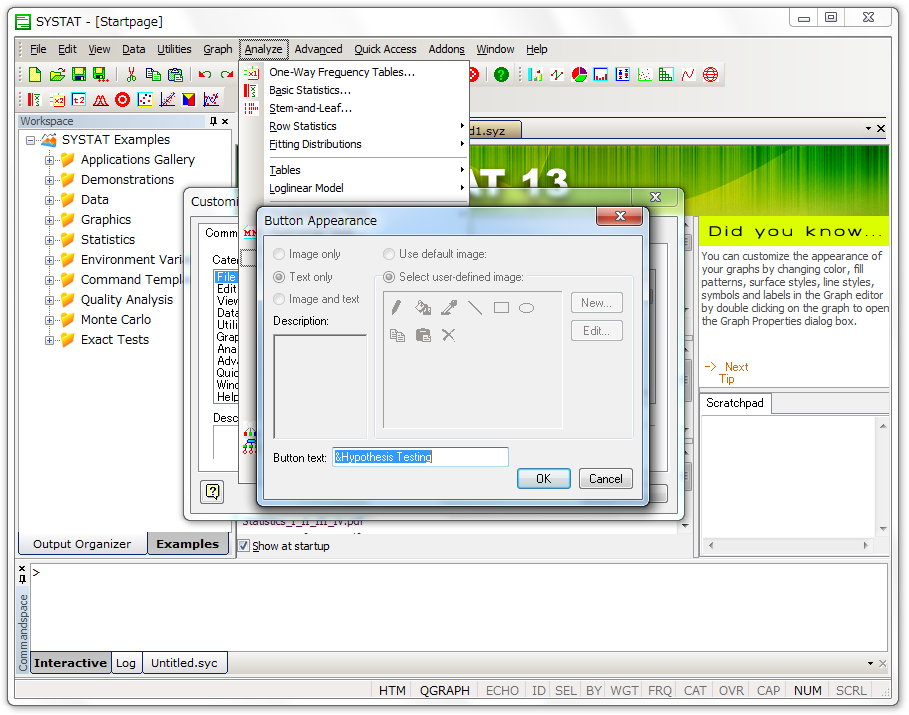The height and width of the screenshot is (715, 909).
Task: Expand the Monte Carlo node
Action: [49, 320]
